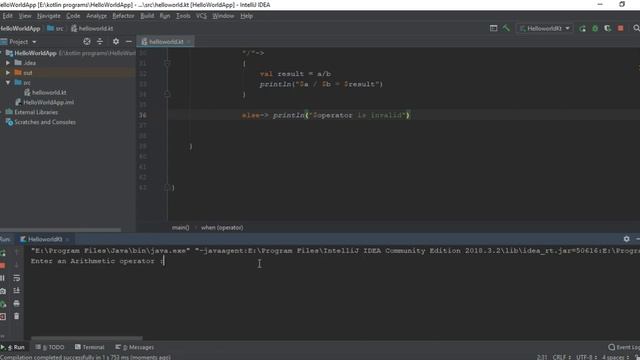Click HelloWorldApp breadcrumb in navigation bar
This screenshot has height=360, width=640.
[20, 29]
